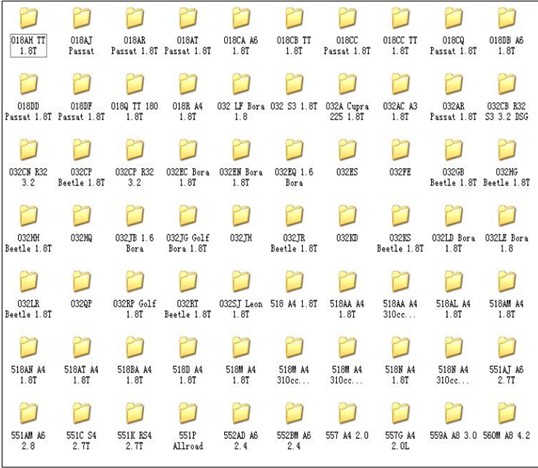Viewport: 538px width, 468px height.
Task: Select the 032CP R32 3.2 folder icon
Action: pos(134,150)
